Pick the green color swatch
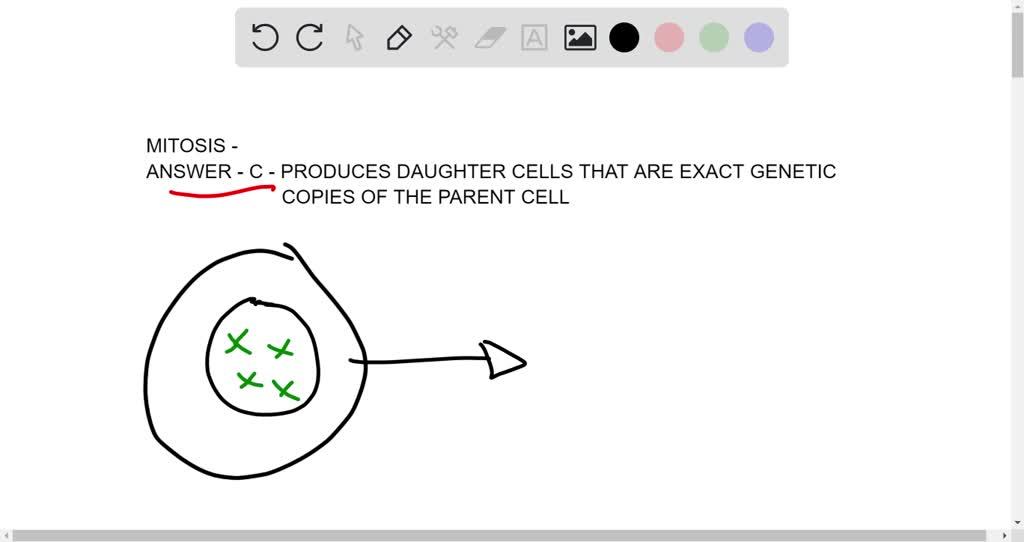This screenshot has height=542, width=1024. pyautogui.click(x=714, y=38)
